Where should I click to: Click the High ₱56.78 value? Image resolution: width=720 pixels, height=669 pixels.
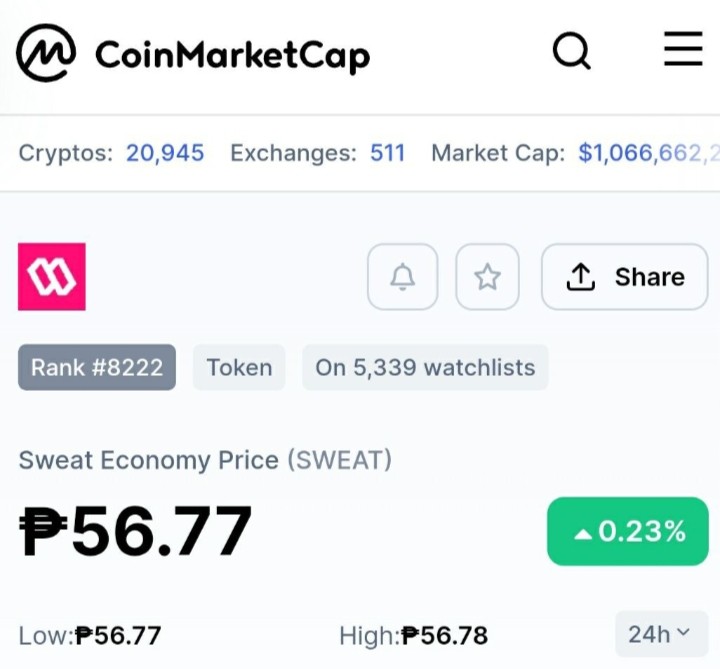pyautogui.click(x=444, y=635)
